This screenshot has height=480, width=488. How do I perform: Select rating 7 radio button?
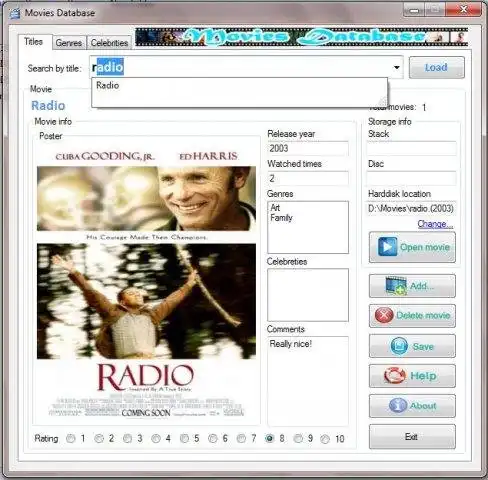(241, 438)
